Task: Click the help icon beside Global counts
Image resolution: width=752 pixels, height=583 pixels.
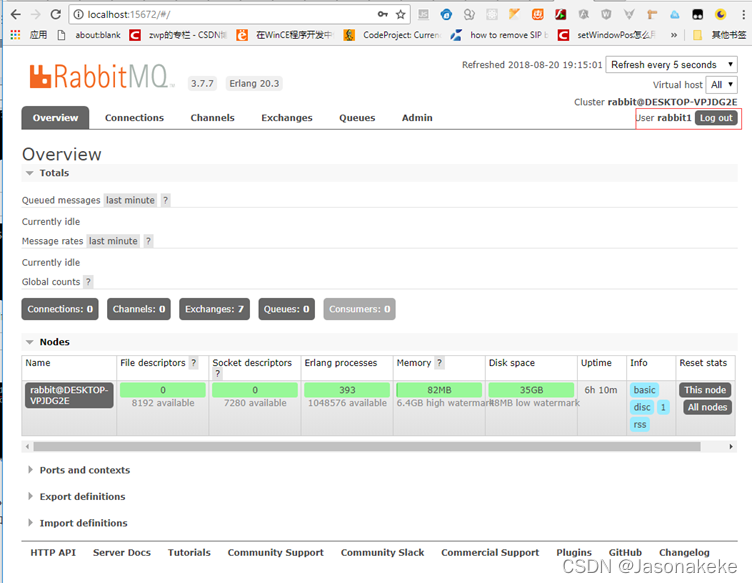Action: (x=88, y=282)
